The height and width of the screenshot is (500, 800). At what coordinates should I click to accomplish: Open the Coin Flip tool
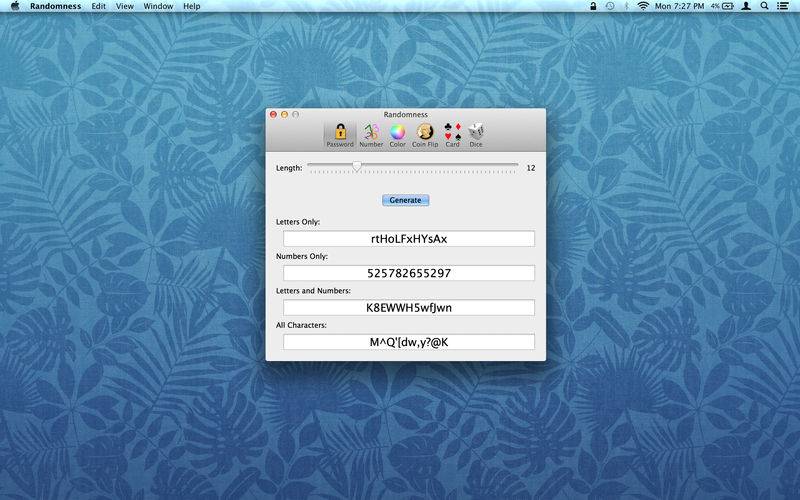[x=425, y=135]
